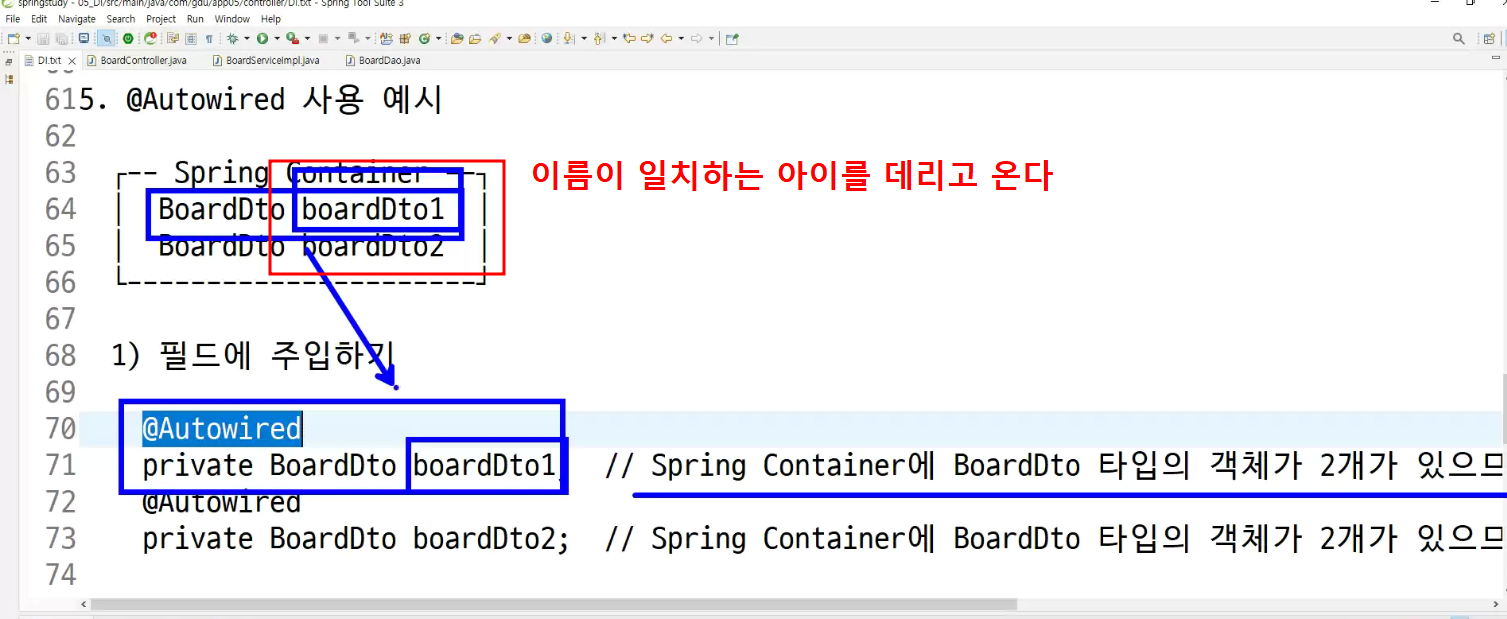Open the Window menu
This screenshot has width=1507, height=619.
[x=232, y=19]
